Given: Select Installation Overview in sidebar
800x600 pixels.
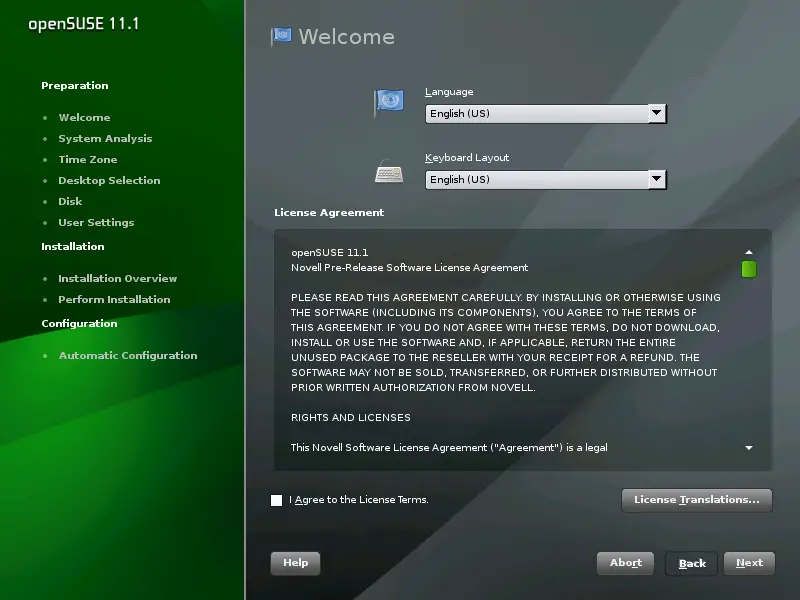Looking at the screenshot, I should click(117, 279).
